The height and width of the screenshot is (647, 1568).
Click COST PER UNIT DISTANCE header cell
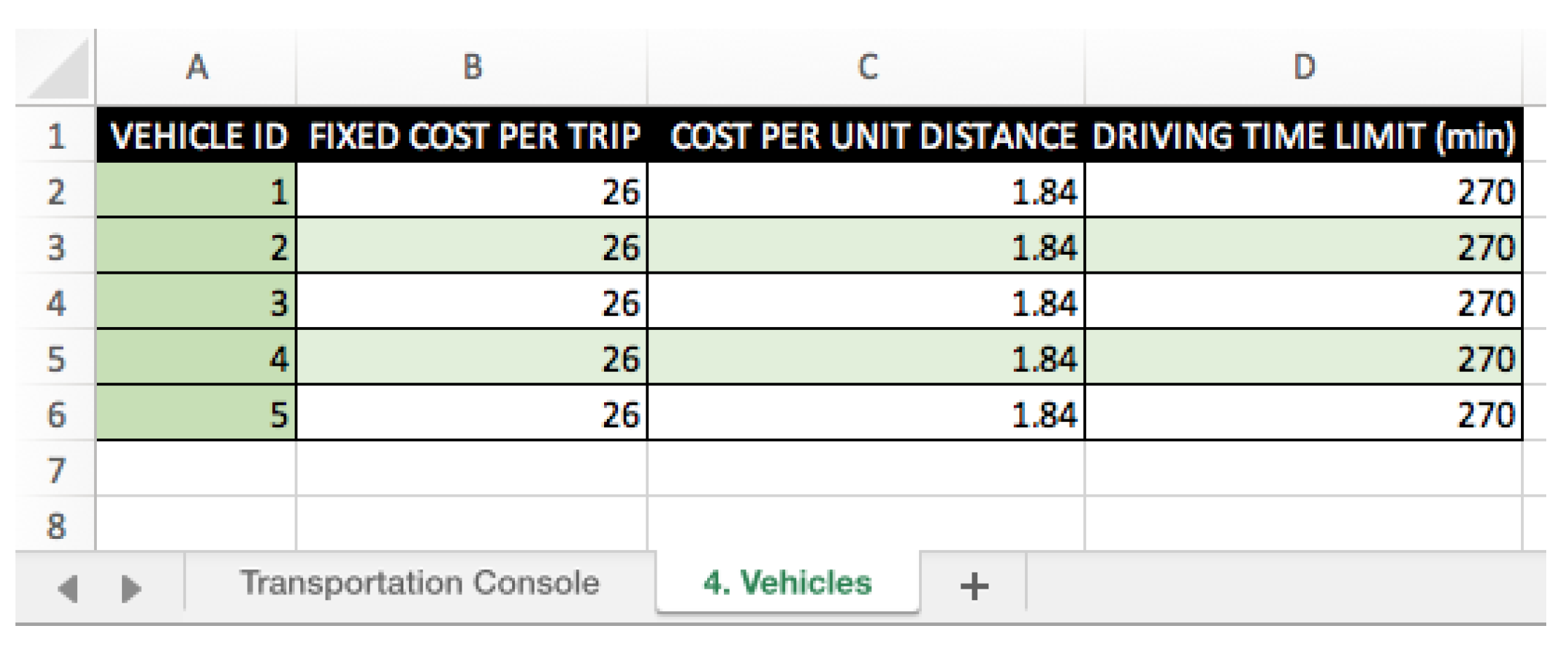click(867, 135)
